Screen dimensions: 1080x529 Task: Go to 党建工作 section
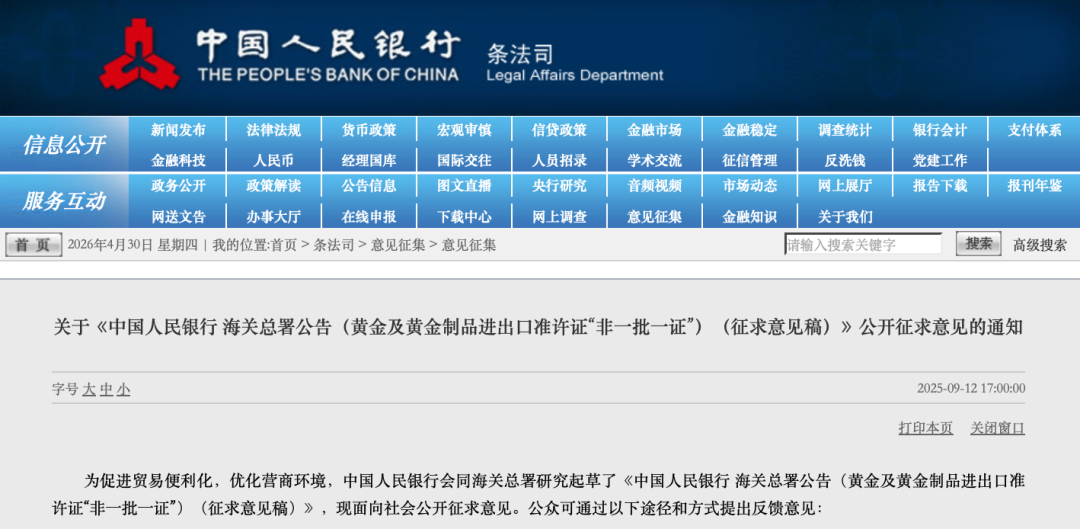[x=940, y=160]
